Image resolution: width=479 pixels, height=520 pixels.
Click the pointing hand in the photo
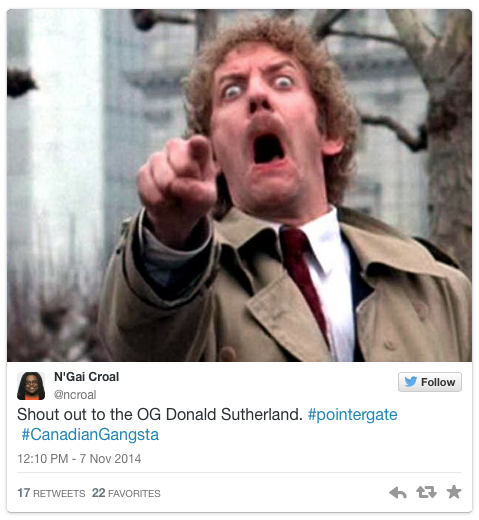click(x=178, y=177)
